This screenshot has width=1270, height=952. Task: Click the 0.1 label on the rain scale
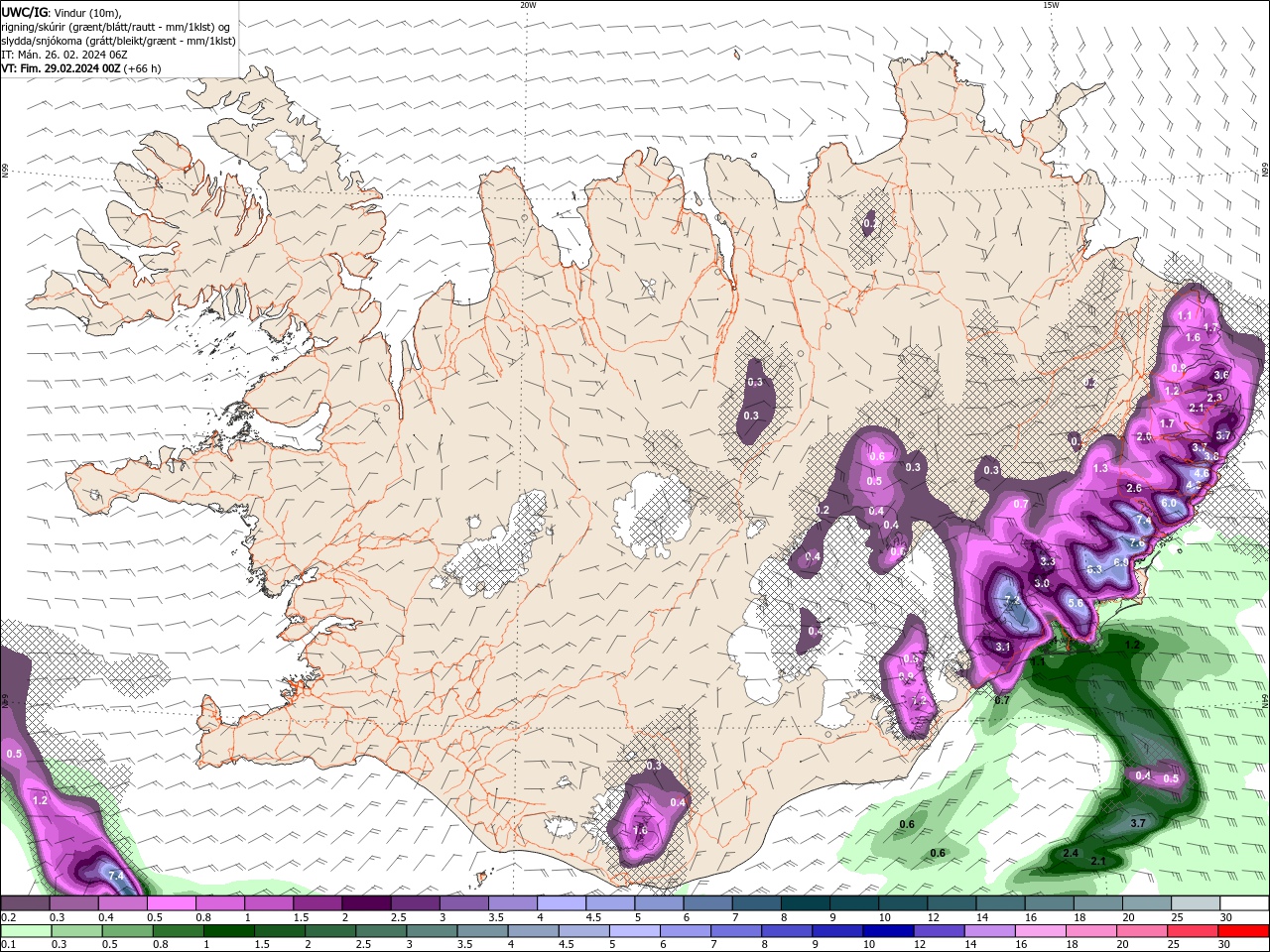point(8,945)
